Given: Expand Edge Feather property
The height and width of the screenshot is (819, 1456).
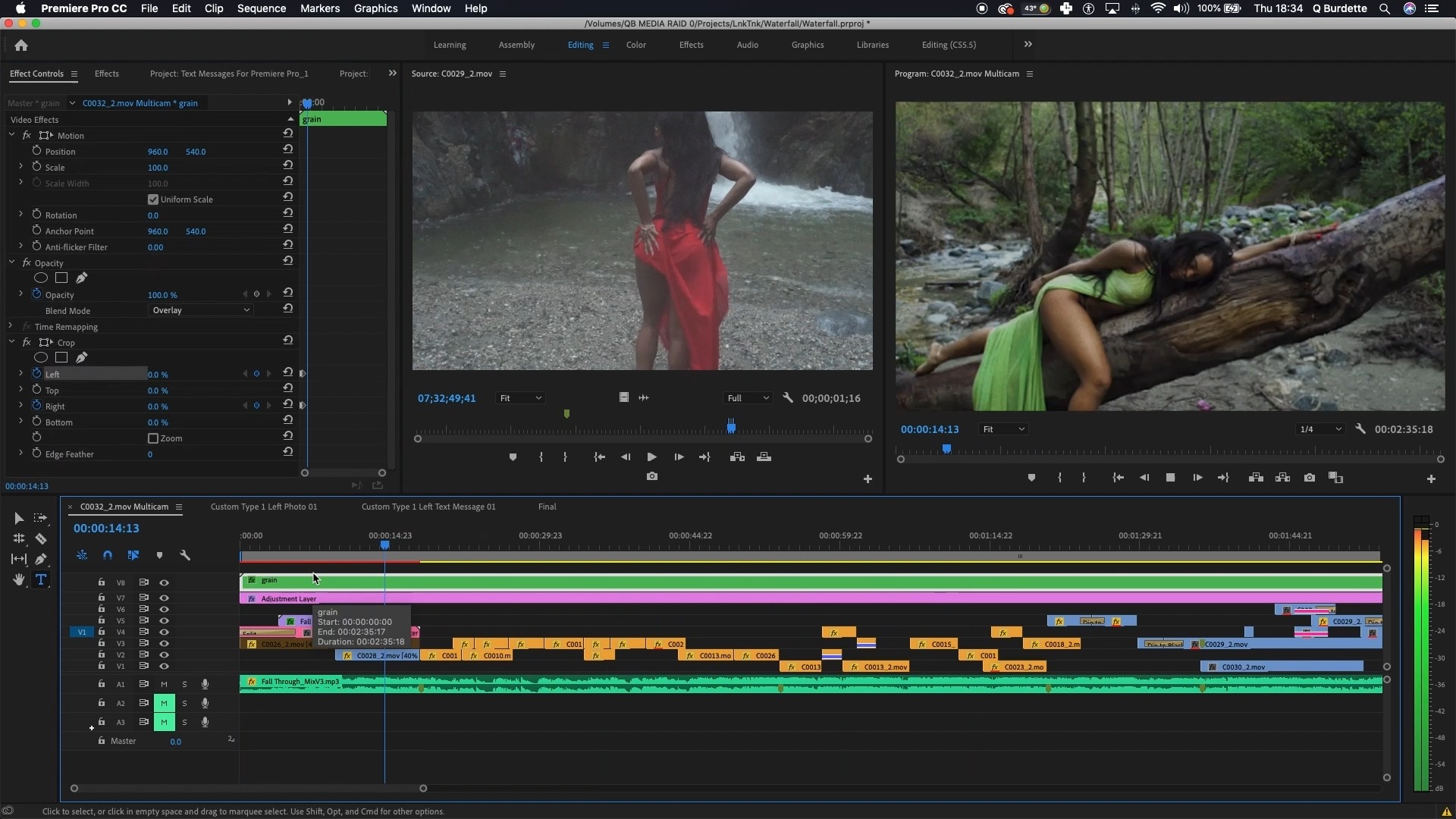Looking at the screenshot, I should (20, 453).
